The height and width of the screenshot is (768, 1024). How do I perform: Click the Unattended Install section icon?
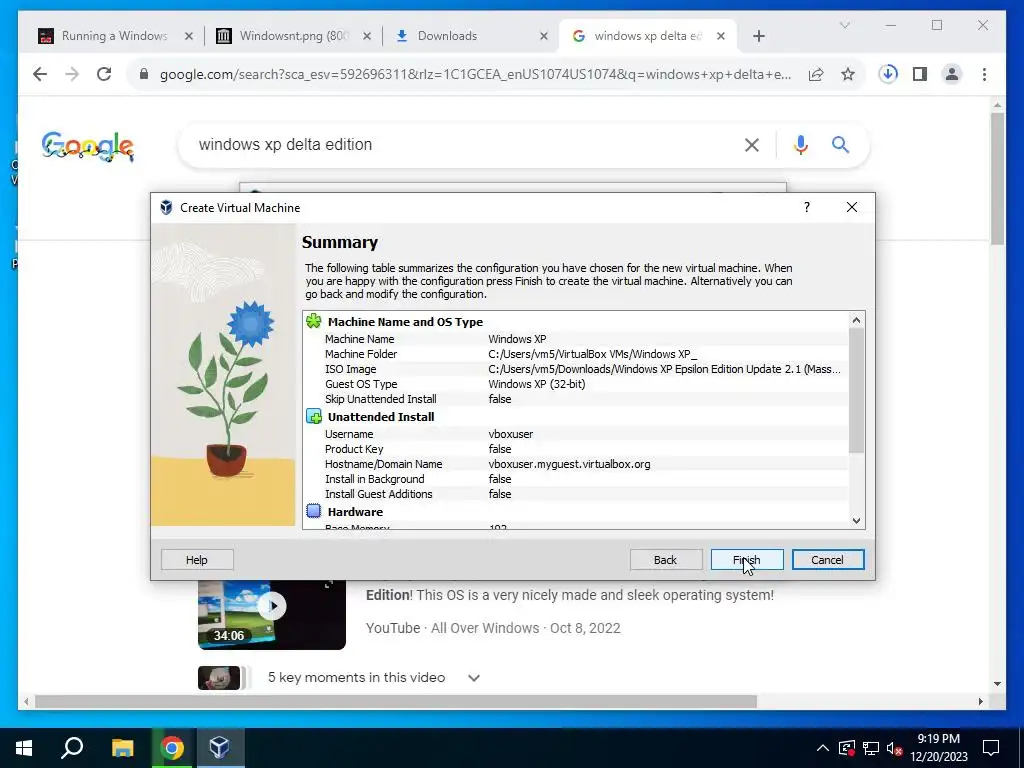point(314,417)
